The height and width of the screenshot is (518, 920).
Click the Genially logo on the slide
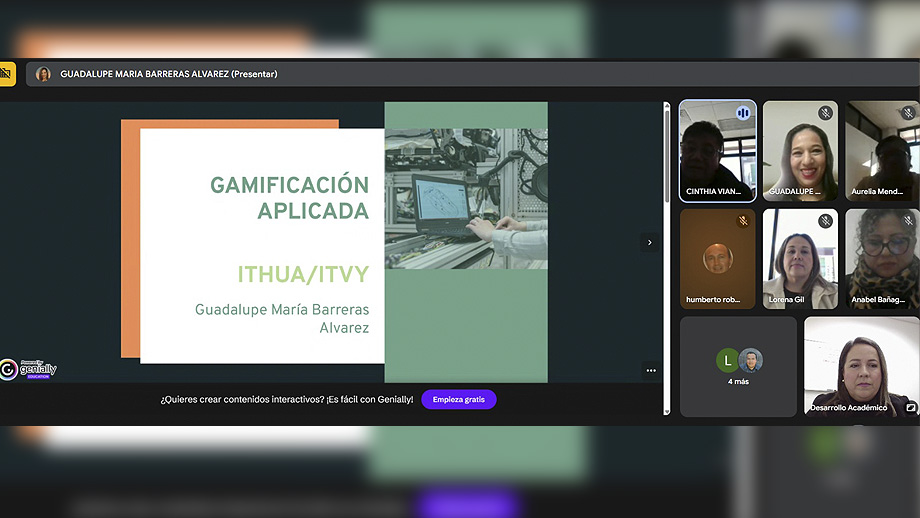pyautogui.click(x=29, y=369)
